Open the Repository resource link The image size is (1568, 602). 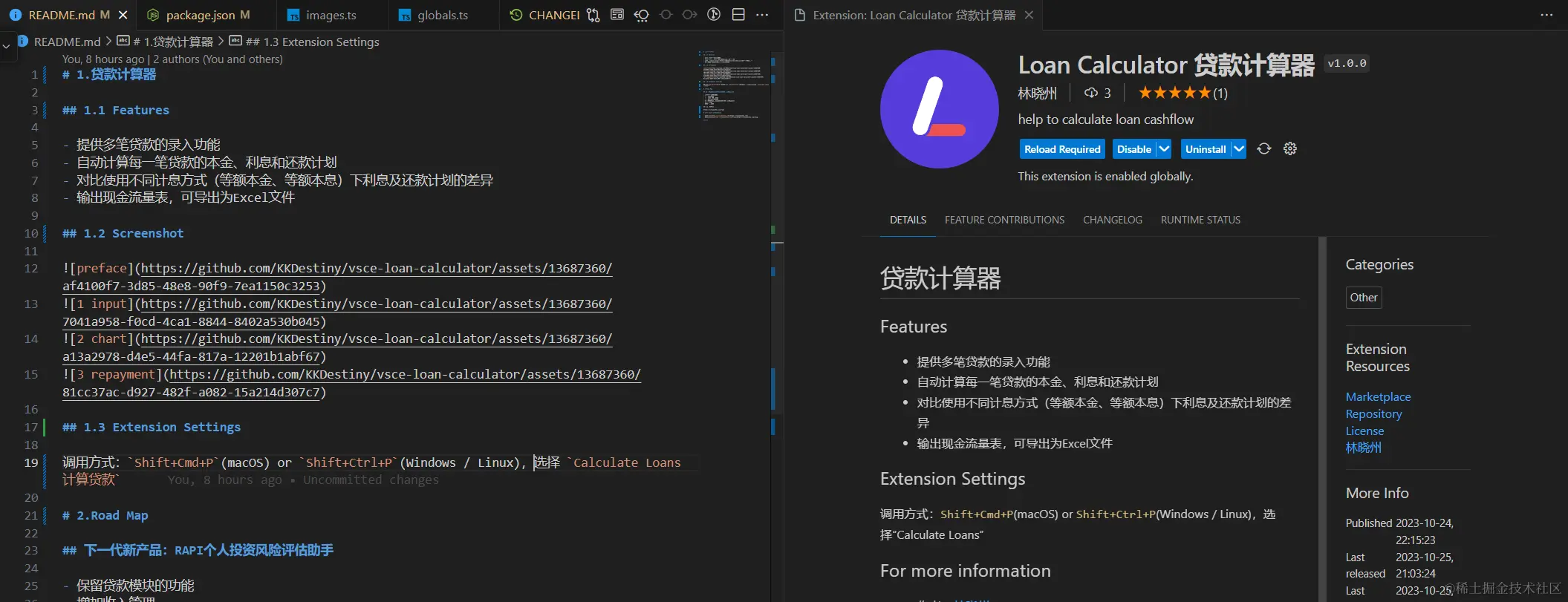point(1373,414)
